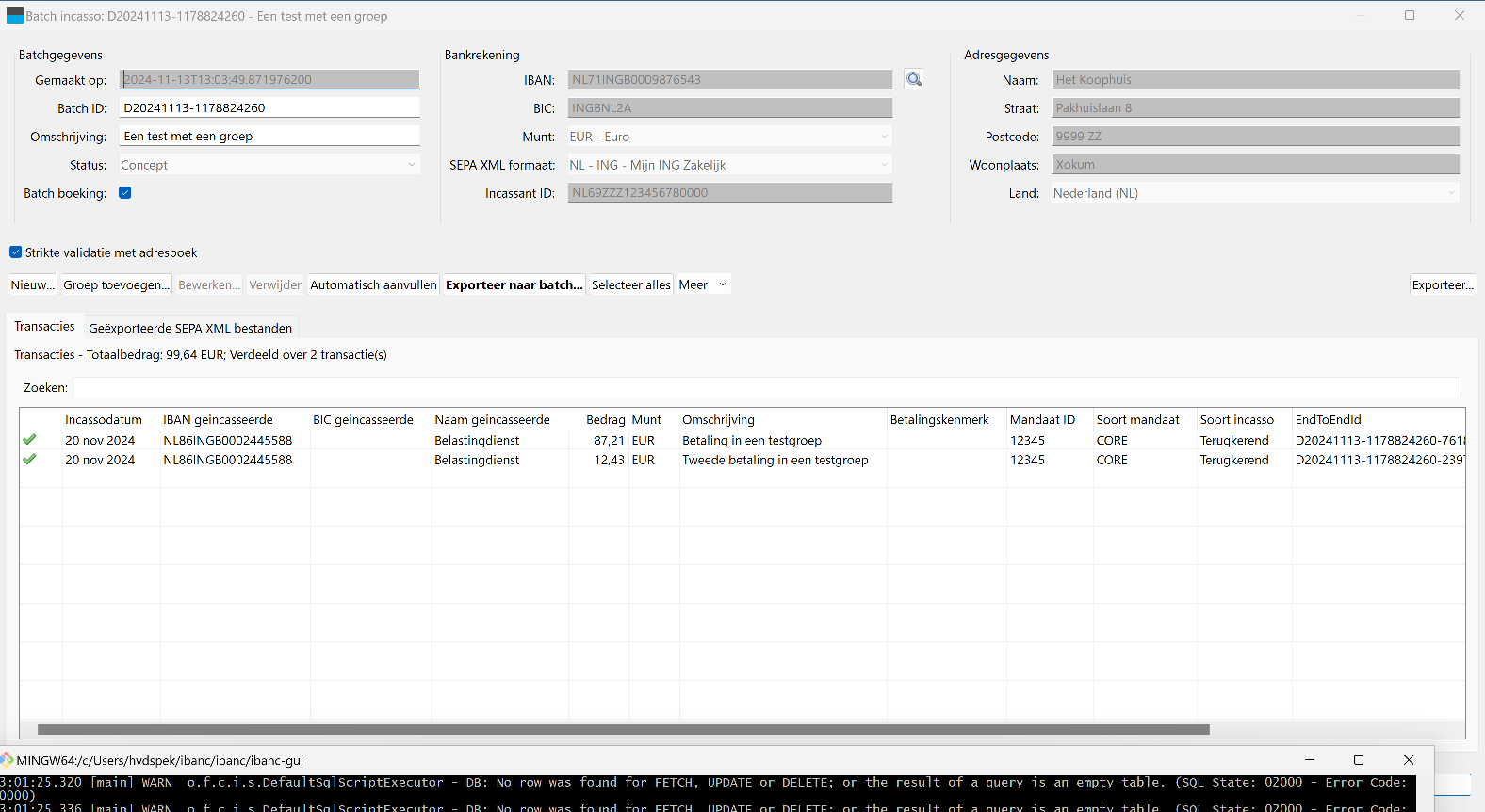The height and width of the screenshot is (812, 1485).
Task: Select the green checkmark of the 87,21 row
Action: (30, 440)
